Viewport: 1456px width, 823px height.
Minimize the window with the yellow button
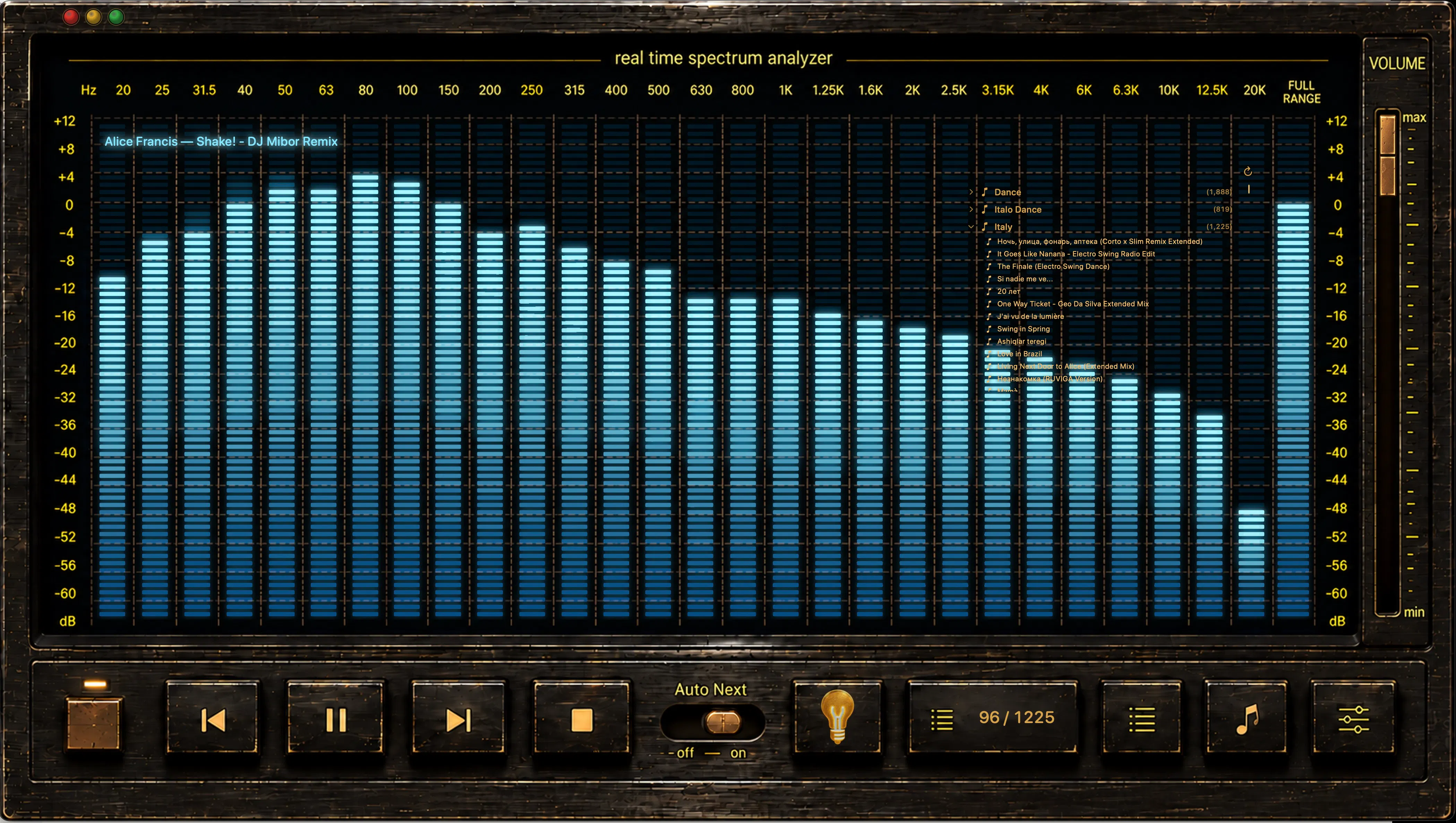[x=93, y=17]
